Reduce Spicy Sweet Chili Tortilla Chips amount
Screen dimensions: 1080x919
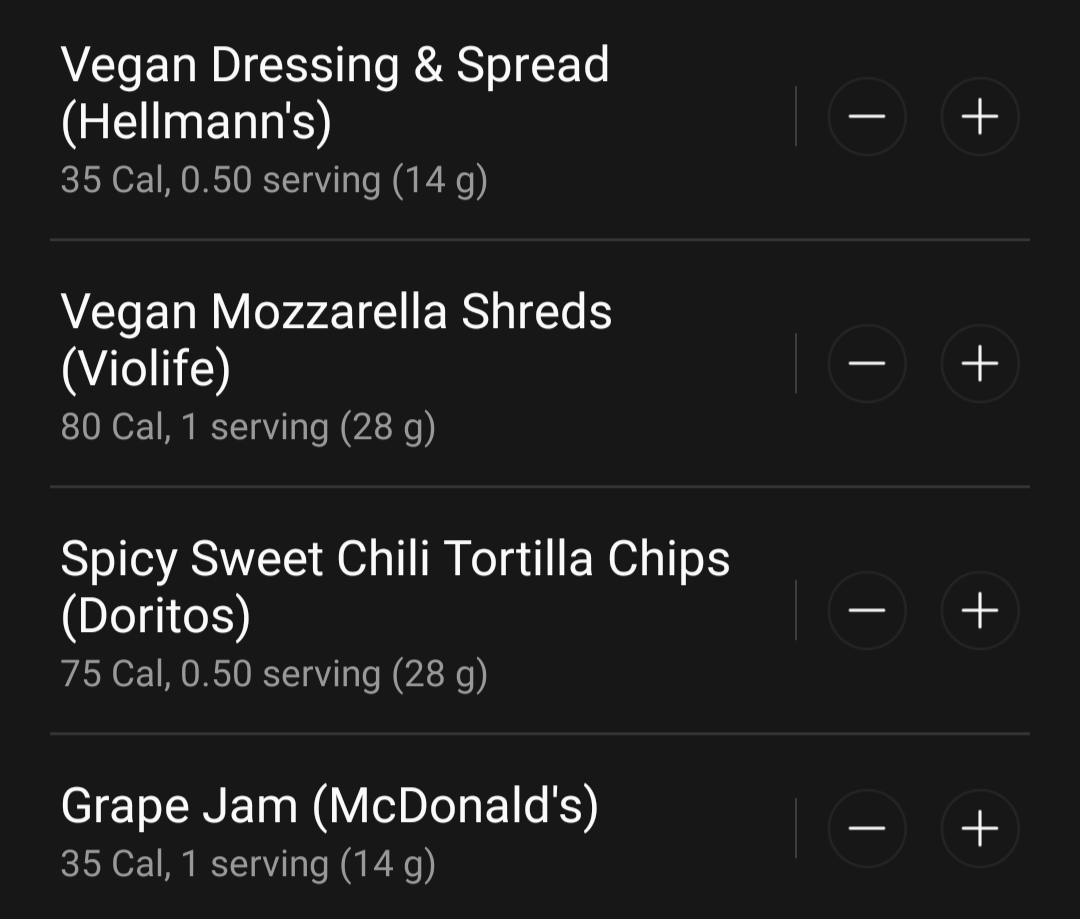tap(867, 610)
